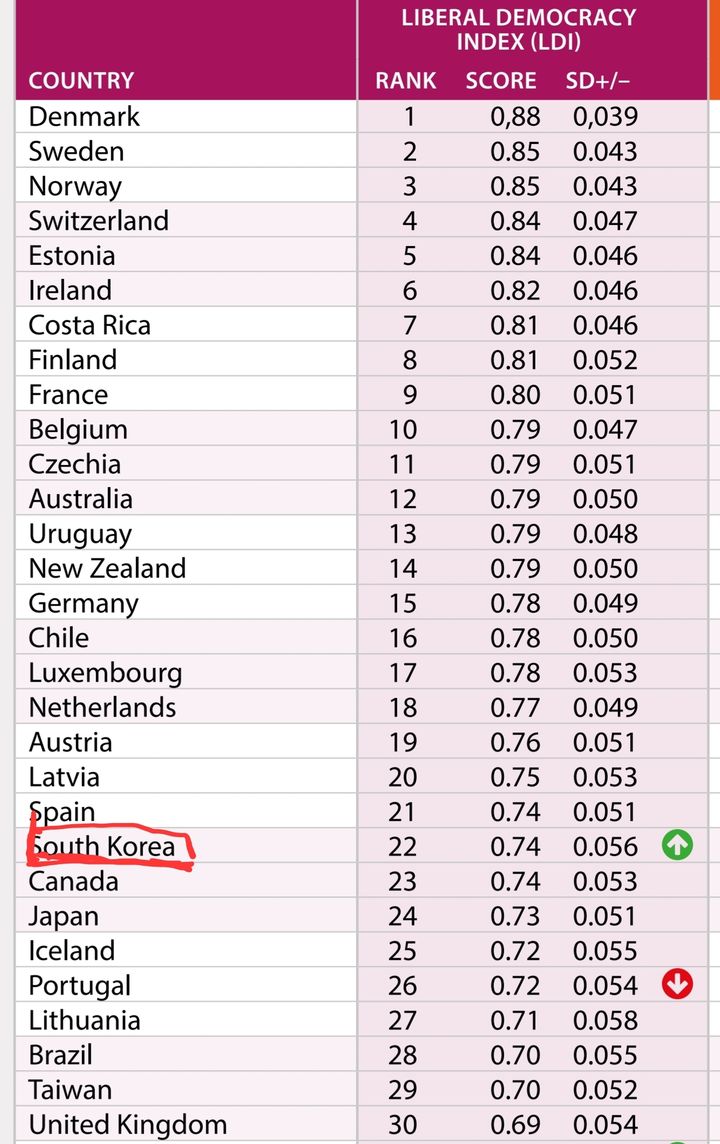
Task: Click the Costa Rica row label
Action: point(89,325)
